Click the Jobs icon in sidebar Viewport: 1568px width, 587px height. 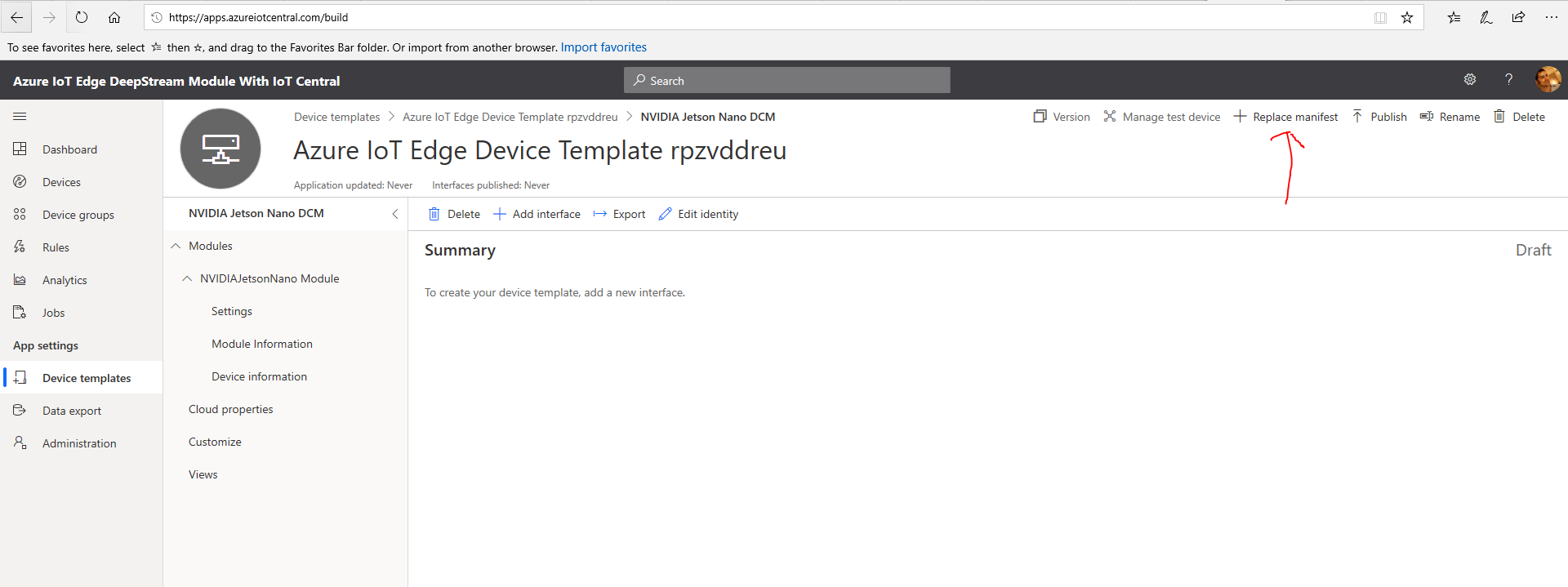[20, 312]
